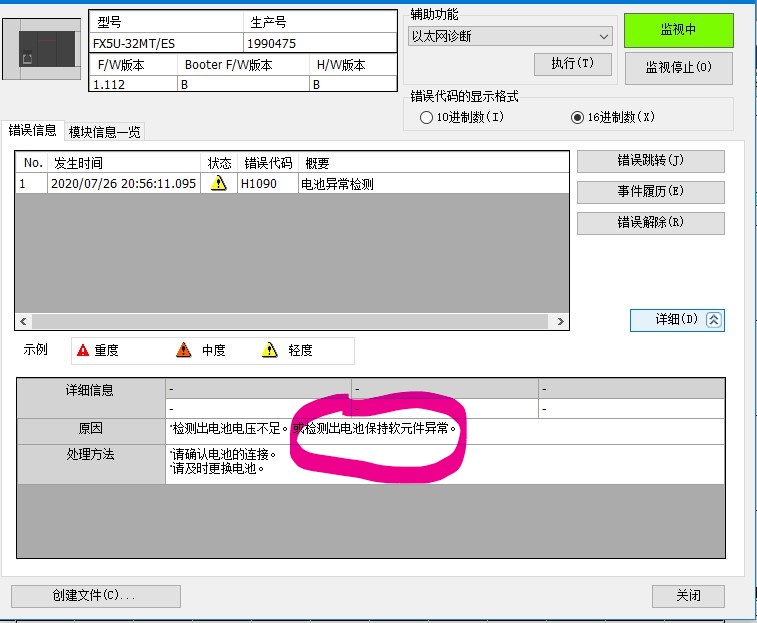Click the orange 中度 severity legend icon

(183, 350)
